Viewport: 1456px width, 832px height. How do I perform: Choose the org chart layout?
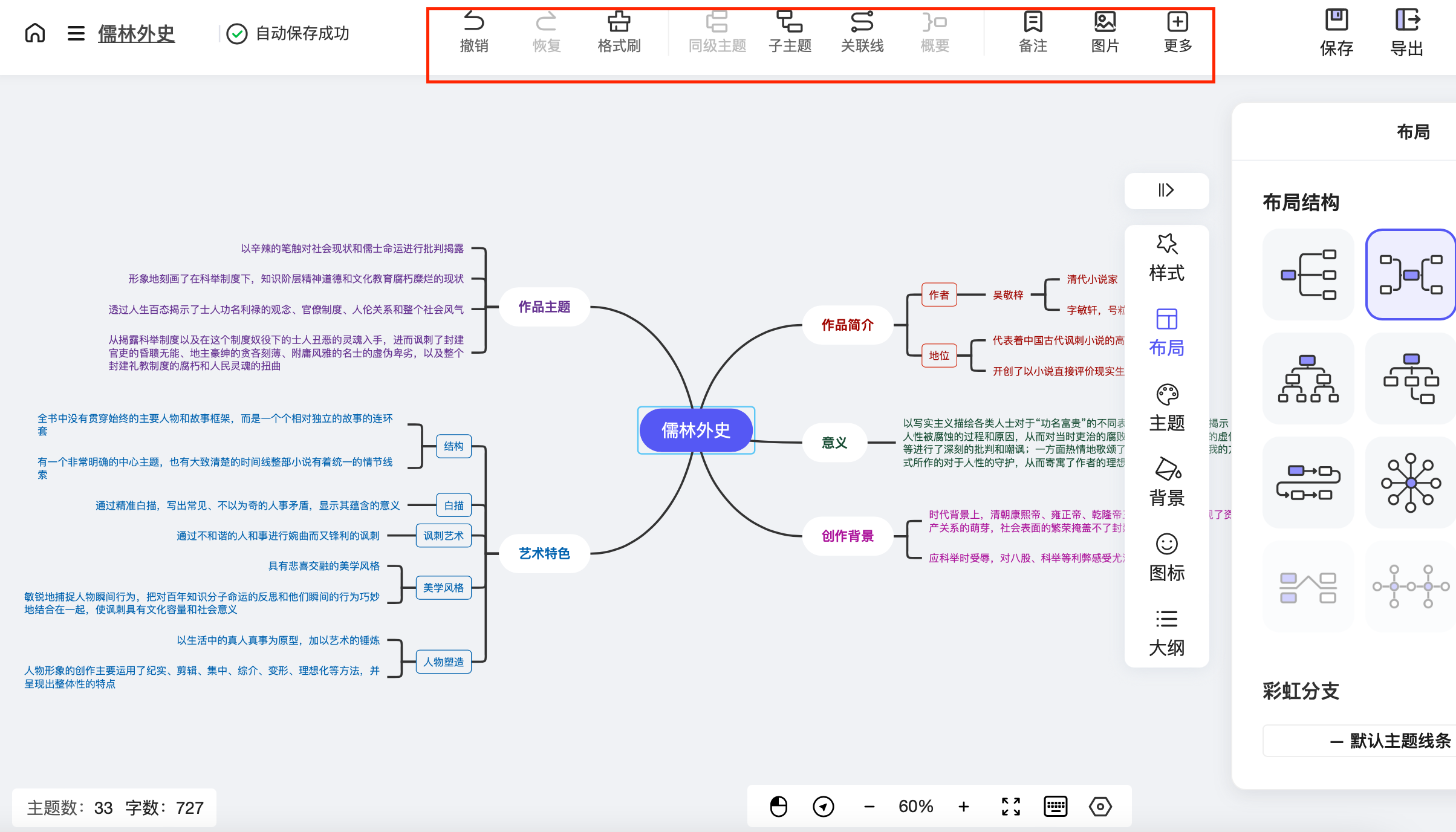1308,379
